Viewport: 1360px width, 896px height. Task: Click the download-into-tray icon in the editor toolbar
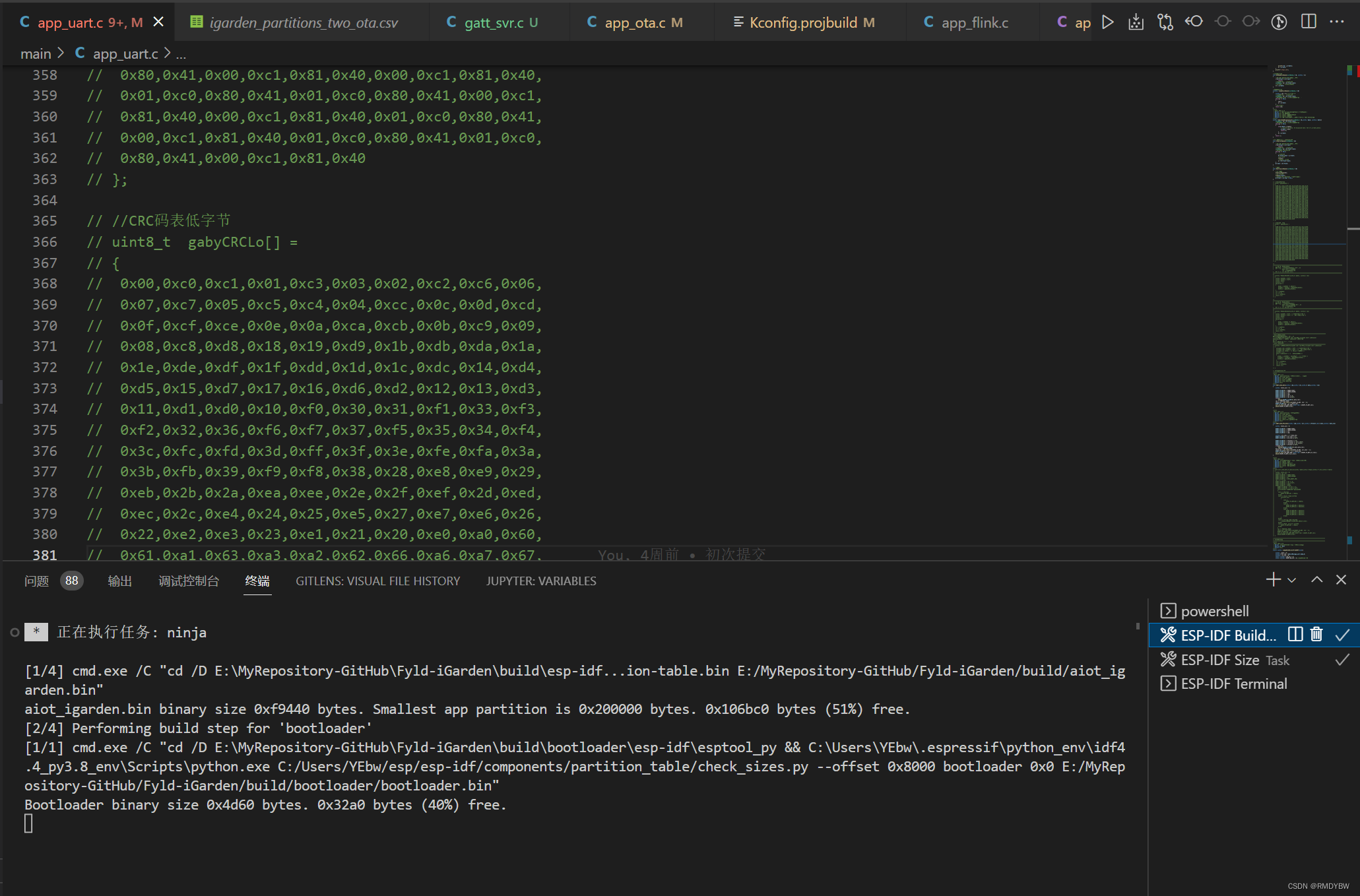pos(1136,22)
